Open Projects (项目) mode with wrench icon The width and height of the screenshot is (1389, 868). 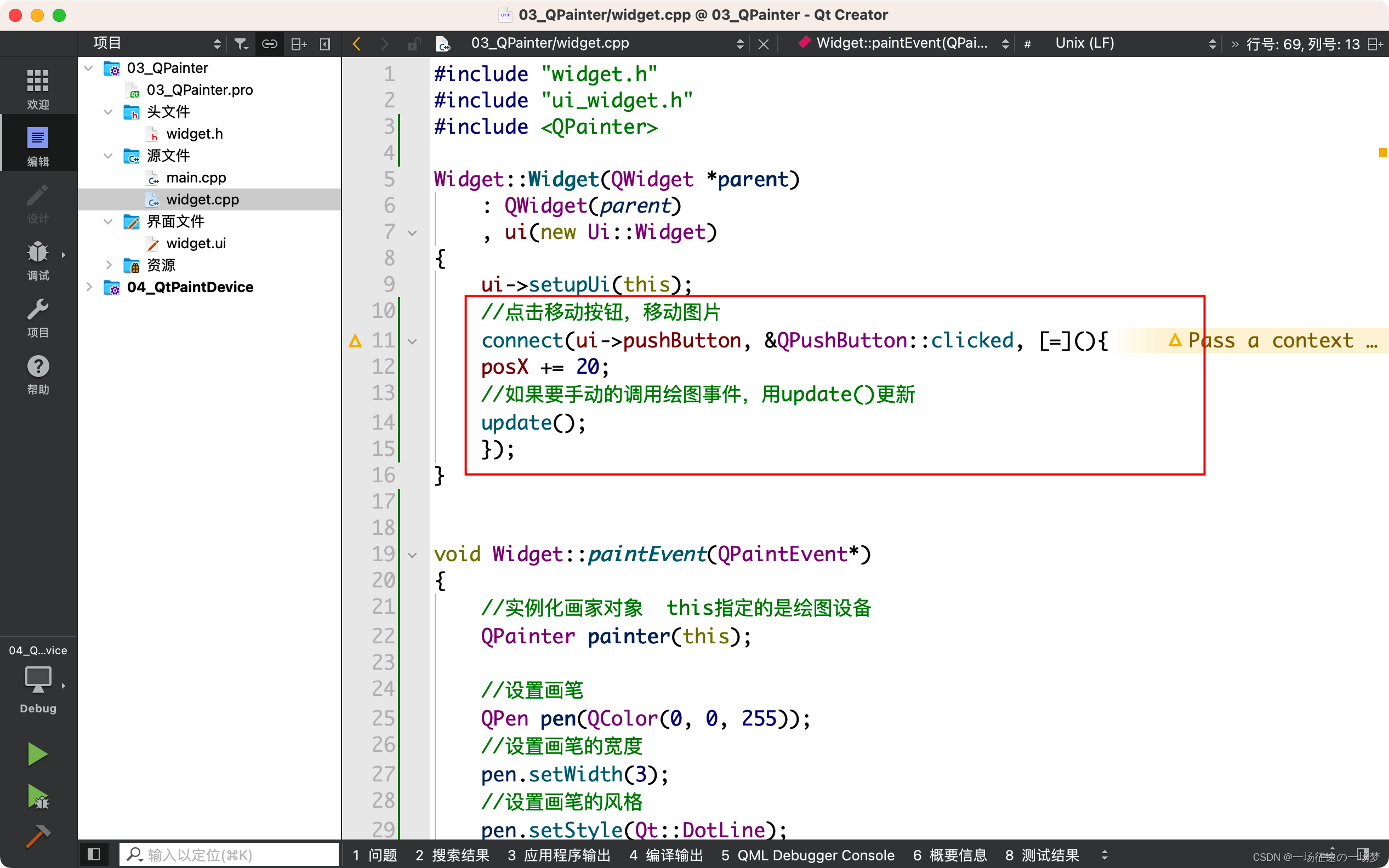[38, 317]
